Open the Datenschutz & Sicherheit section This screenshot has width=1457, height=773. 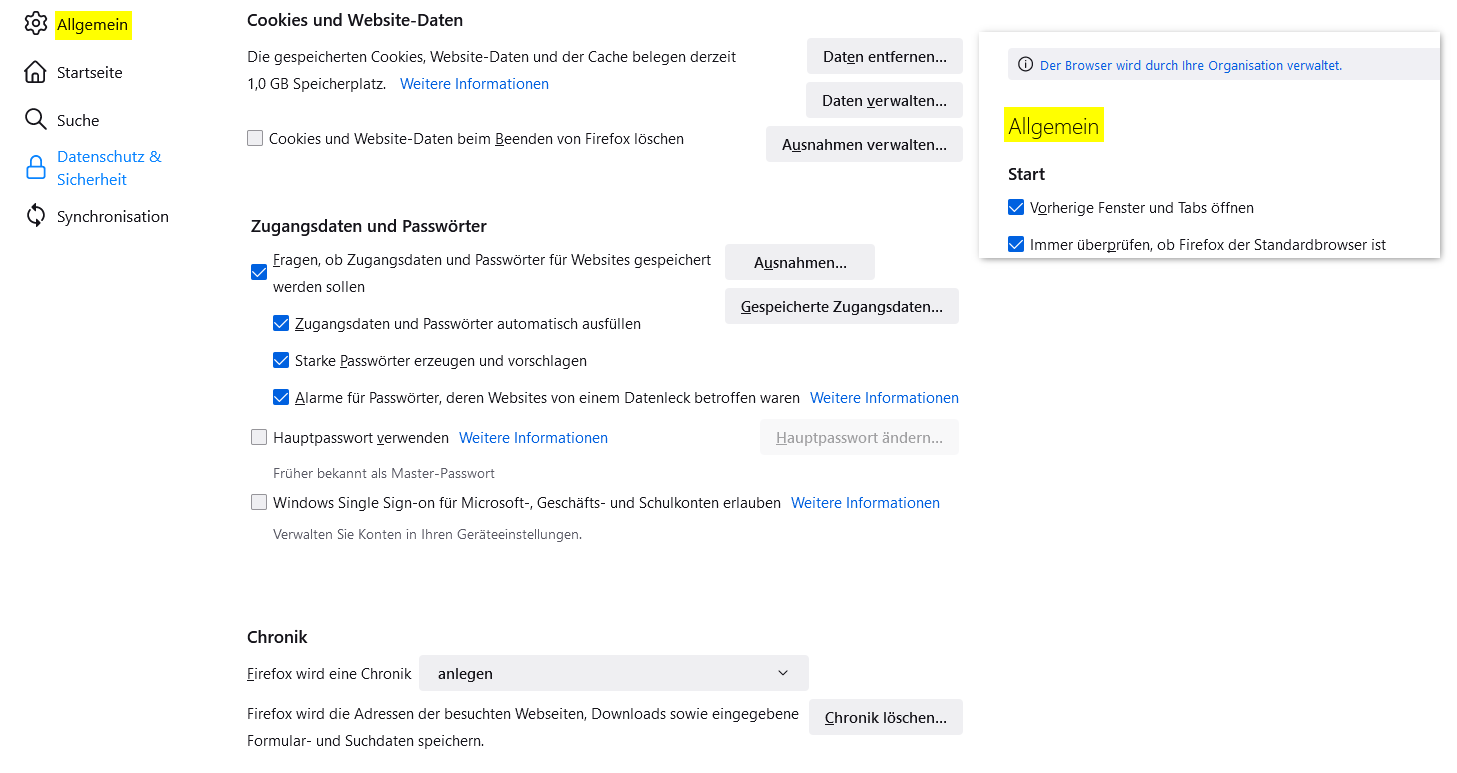(108, 168)
